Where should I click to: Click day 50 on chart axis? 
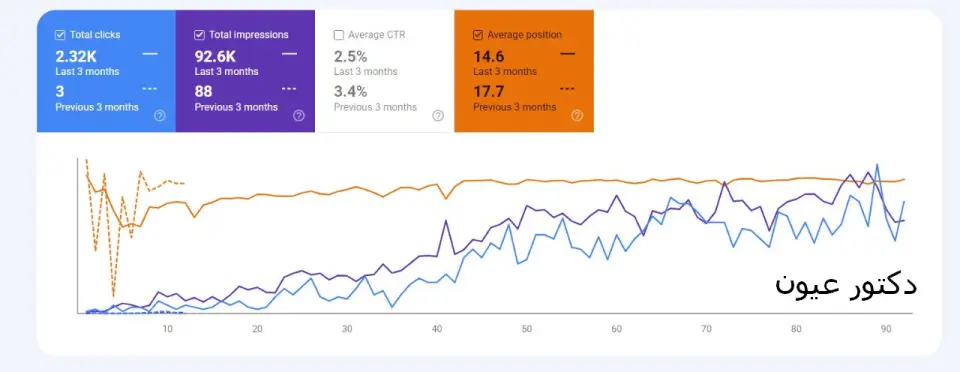(x=527, y=329)
